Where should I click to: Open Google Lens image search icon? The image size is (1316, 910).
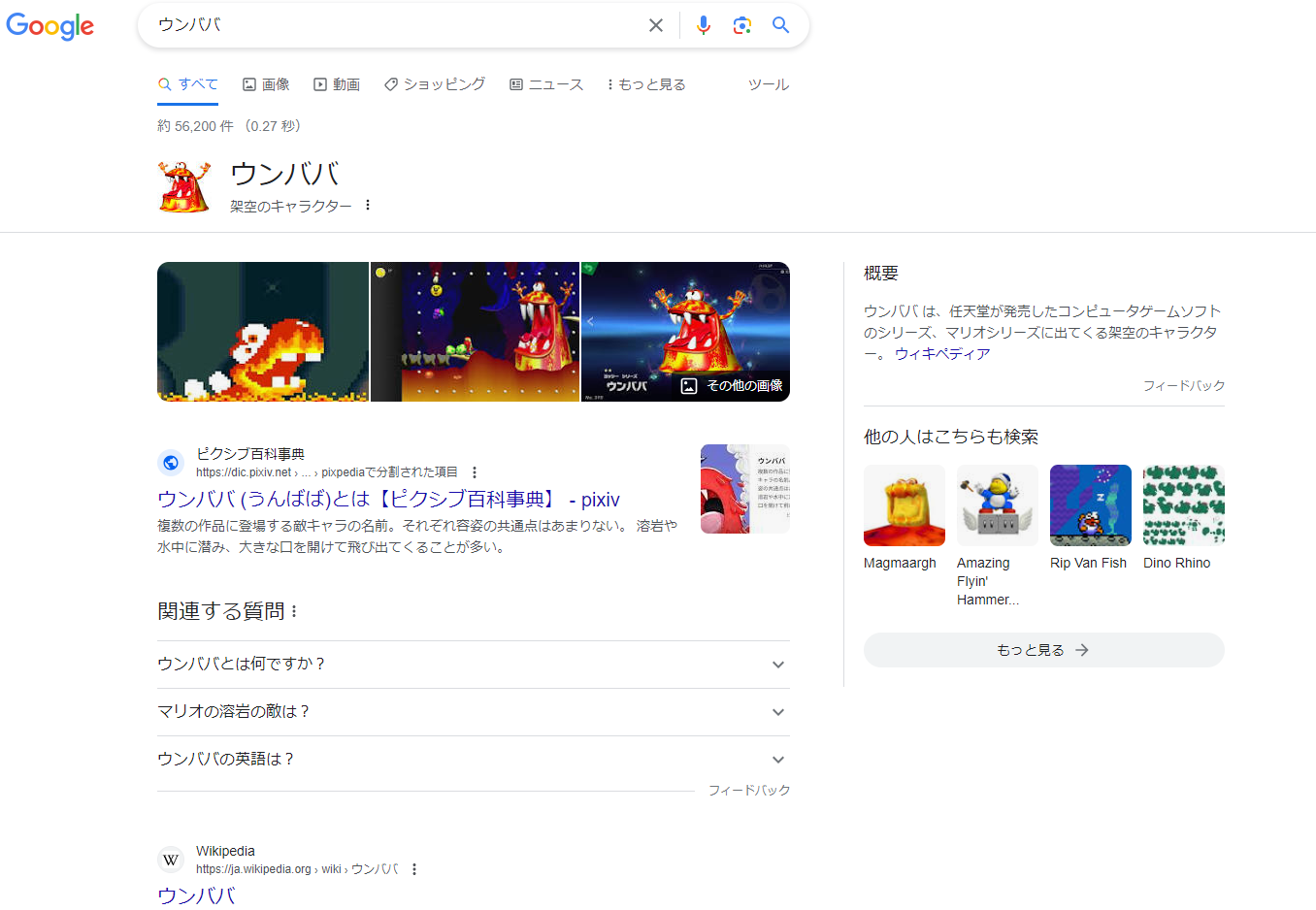[x=742, y=25]
